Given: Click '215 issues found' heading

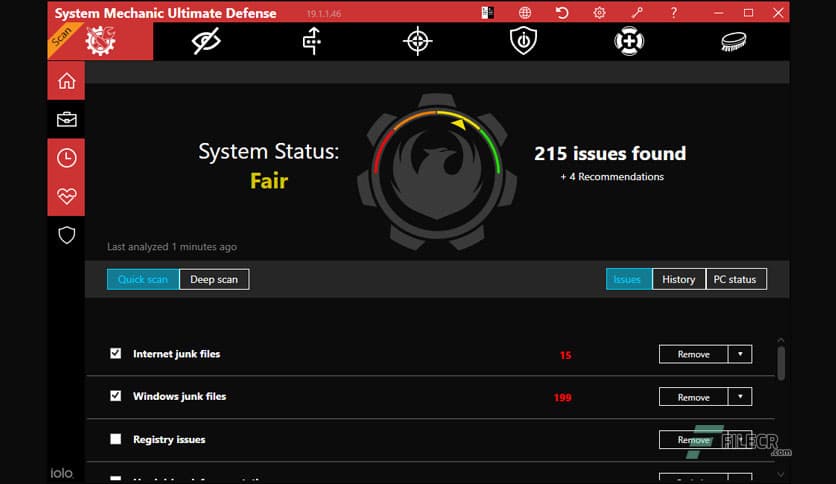Looking at the screenshot, I should [610, 154].
